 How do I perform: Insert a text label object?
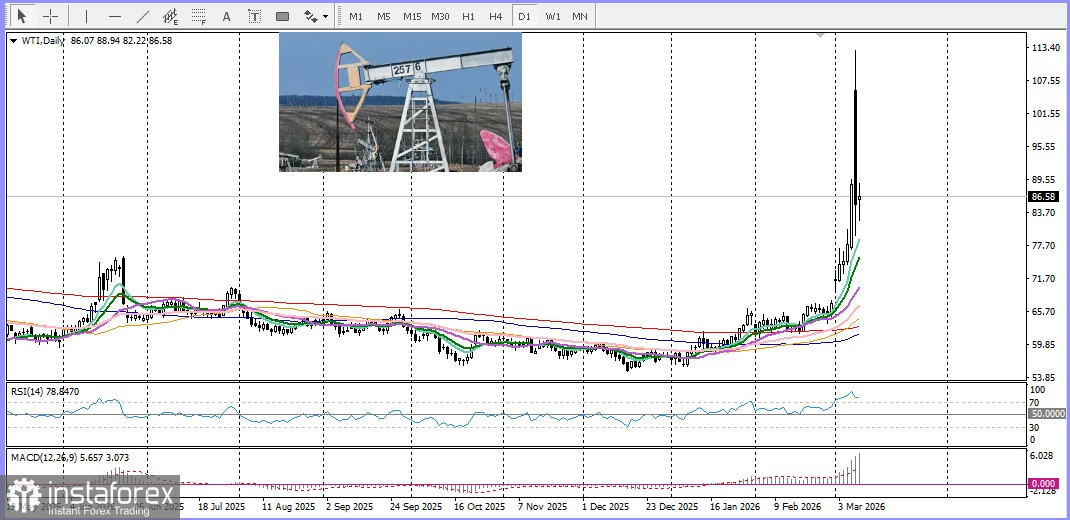(x=255, y=16)
